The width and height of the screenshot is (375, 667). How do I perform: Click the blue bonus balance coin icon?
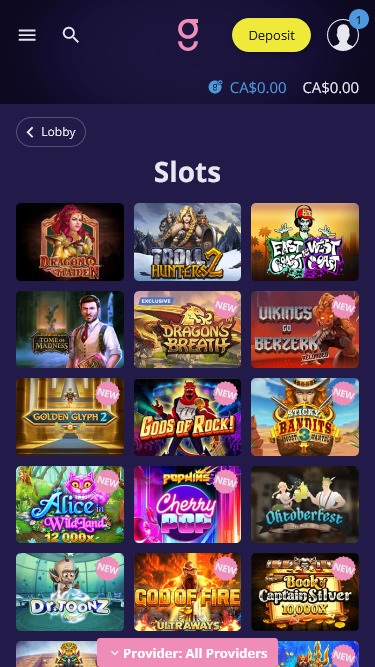pos(216,88)
